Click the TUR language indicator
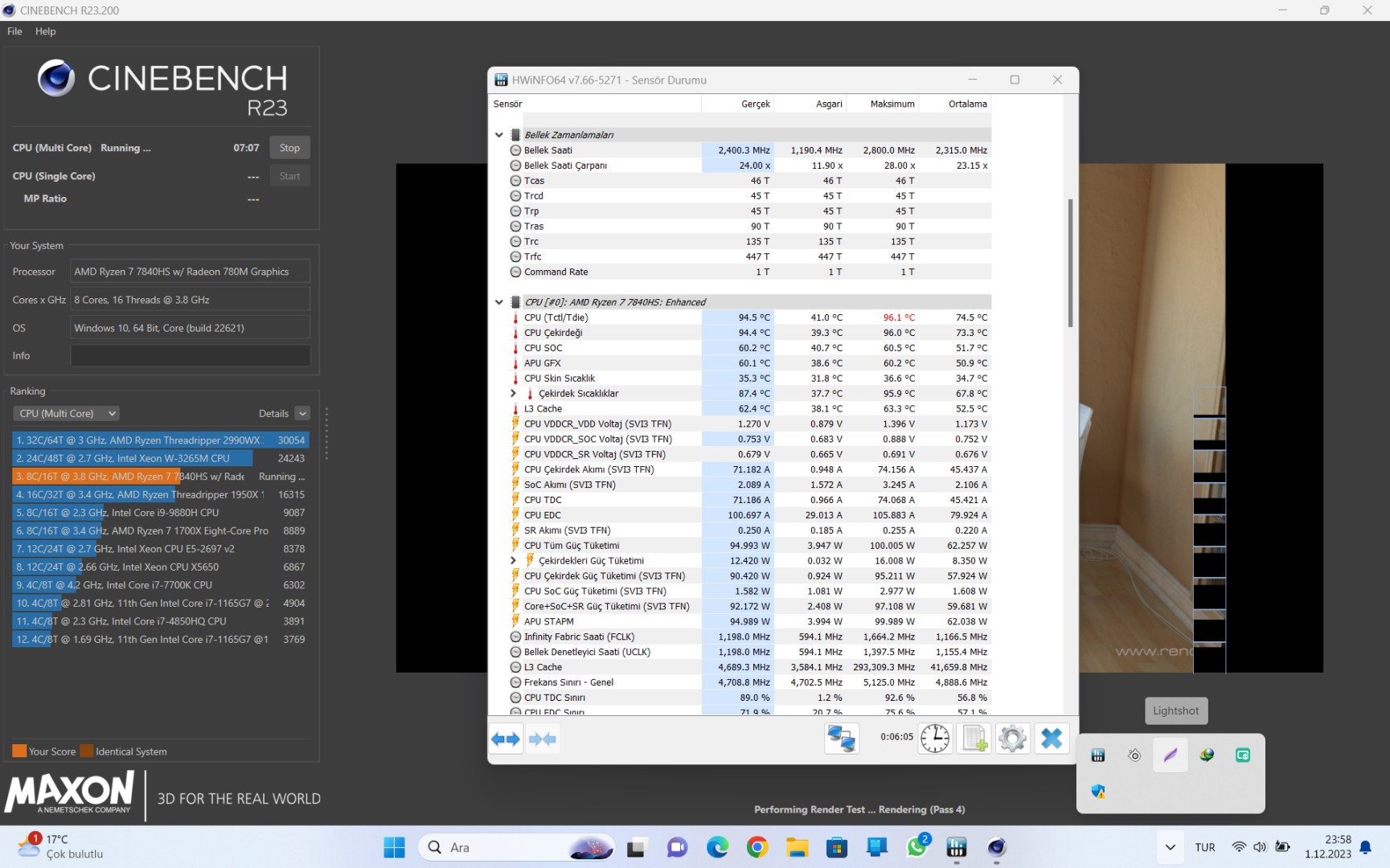Viewport: 1390px width, 868px height. point(1205,847)
